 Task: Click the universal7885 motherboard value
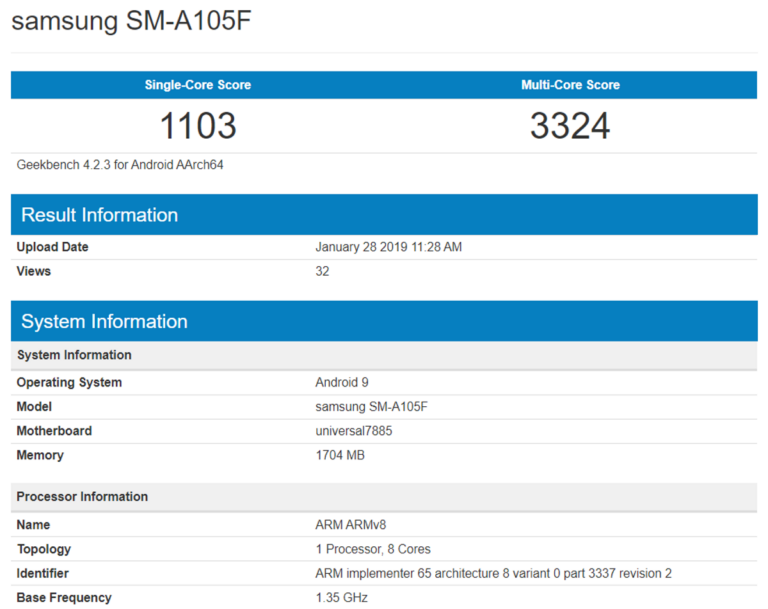(x=355, y=431)
